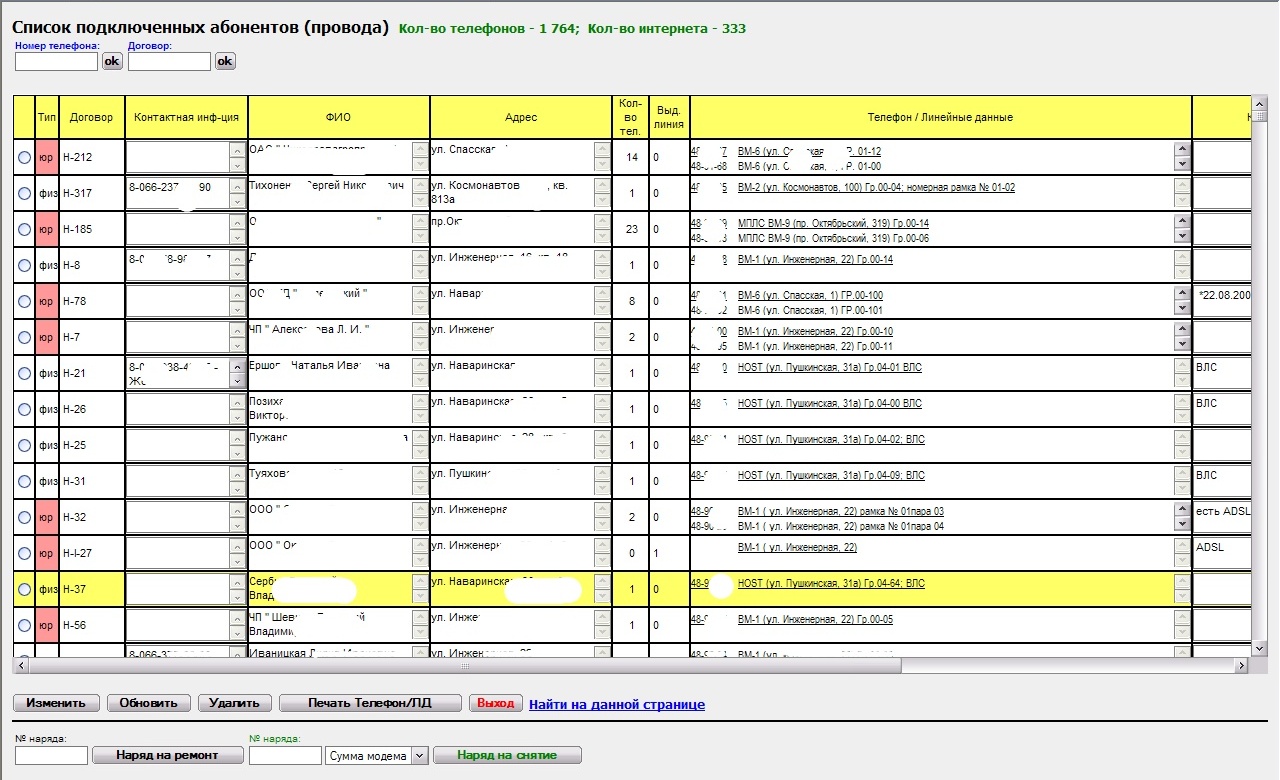Focus the "Номер телефона" input field

[56, 62]
